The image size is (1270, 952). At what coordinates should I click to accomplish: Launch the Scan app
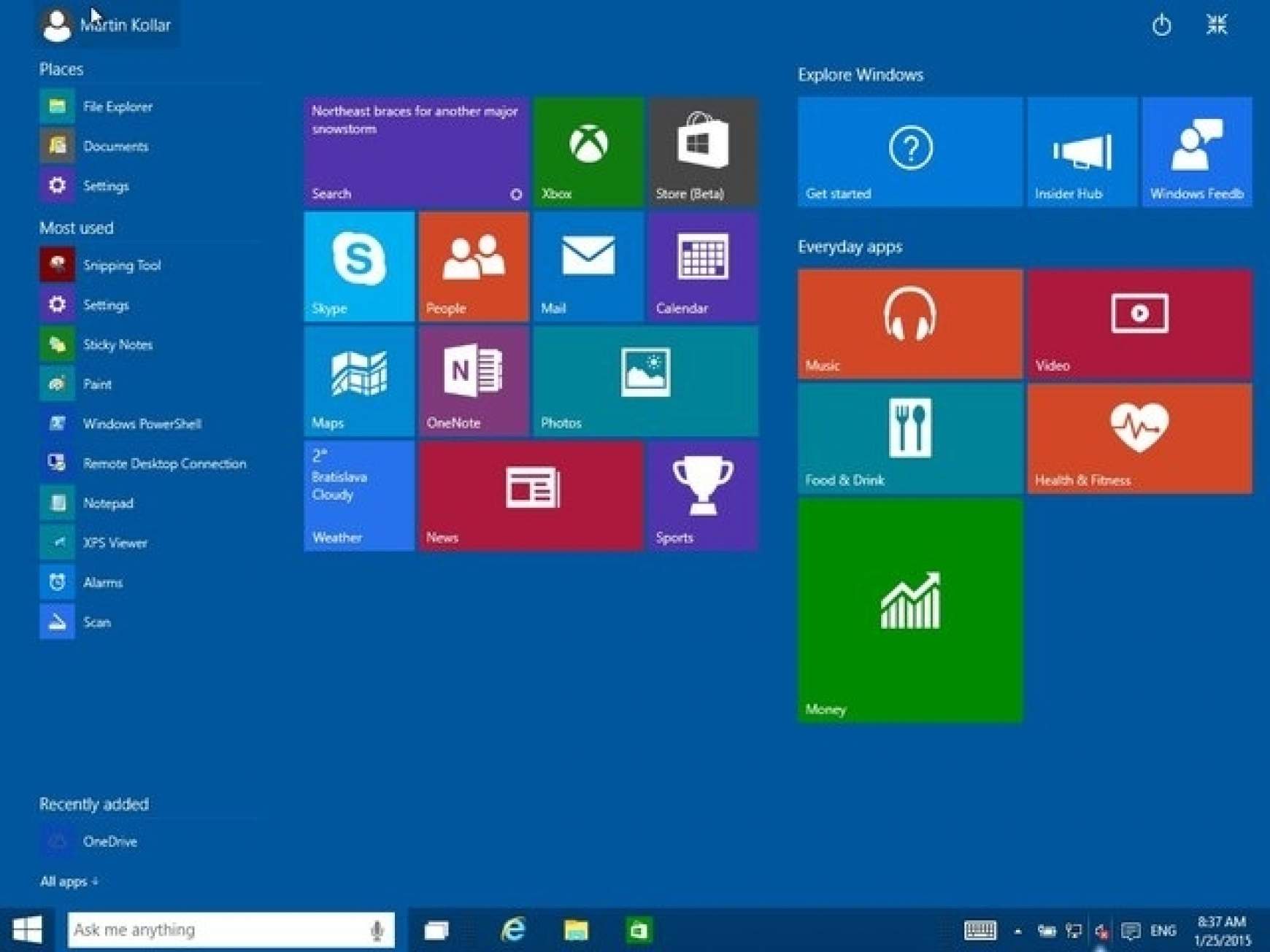150,622
